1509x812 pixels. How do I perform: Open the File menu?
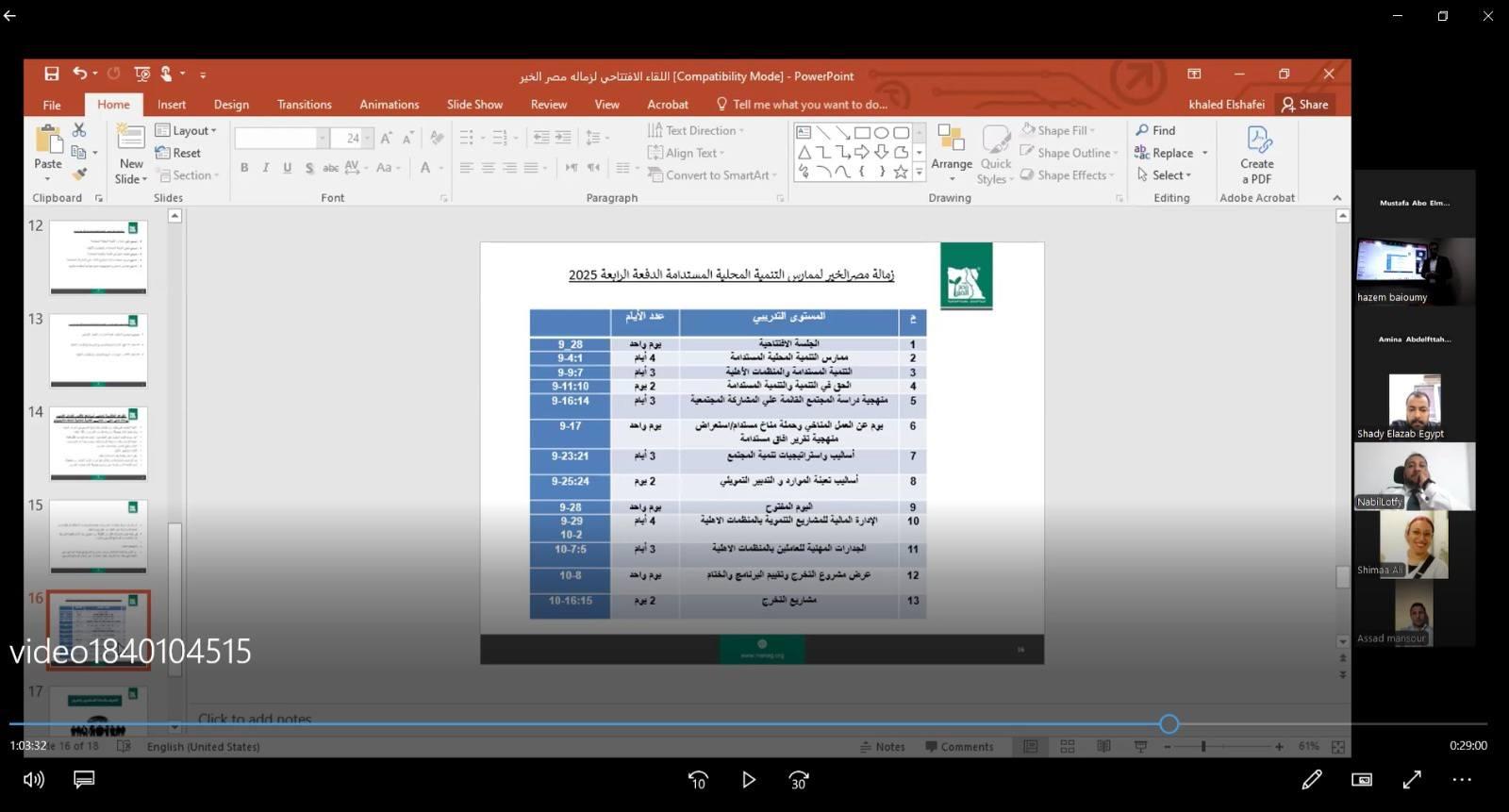point(52,105)
